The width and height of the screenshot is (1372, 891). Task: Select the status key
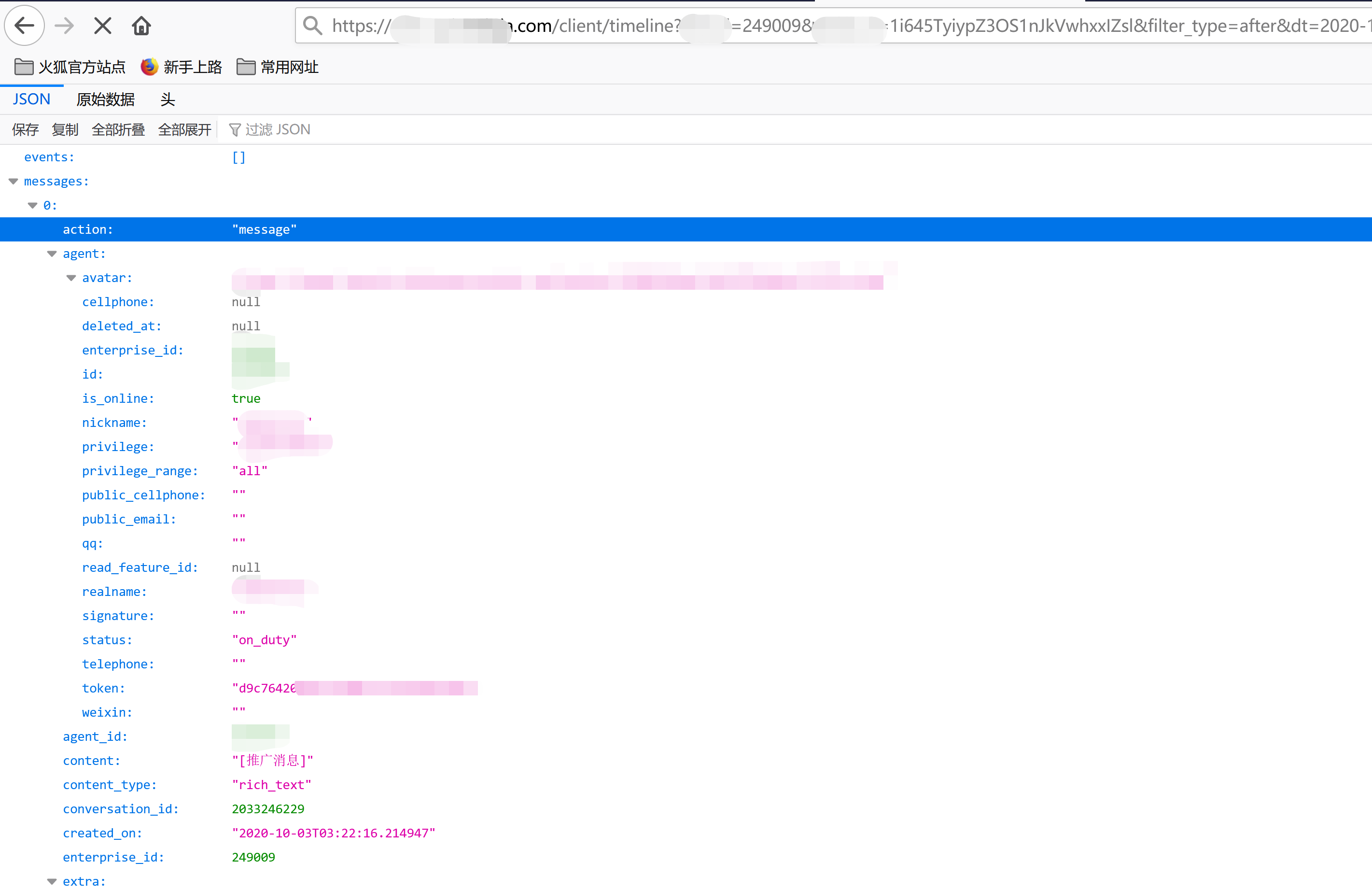pos(107,640)
